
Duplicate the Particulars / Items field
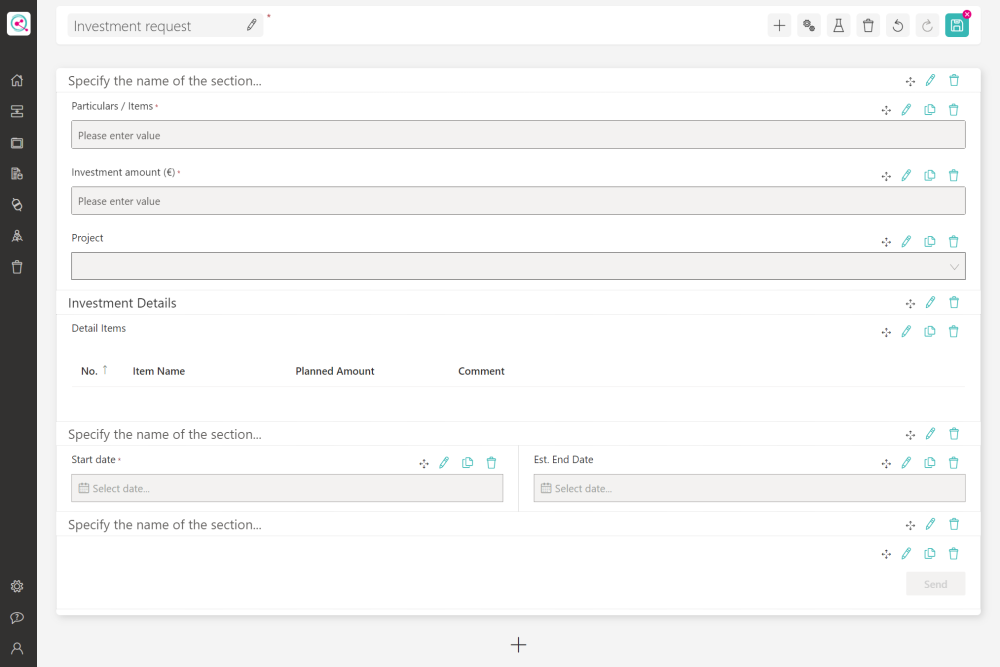click(x=930, y=110)
